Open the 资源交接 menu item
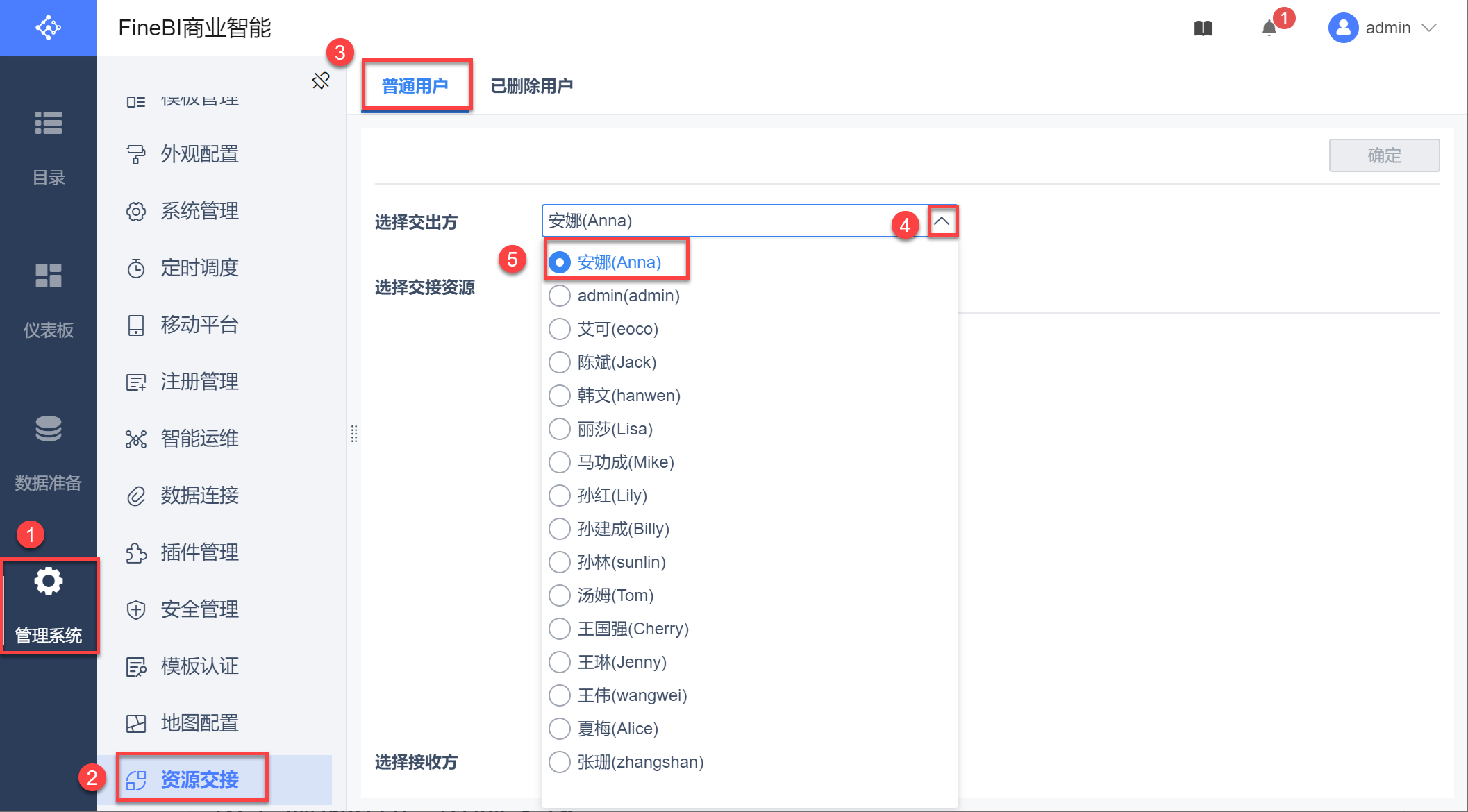 coord(199,779)
